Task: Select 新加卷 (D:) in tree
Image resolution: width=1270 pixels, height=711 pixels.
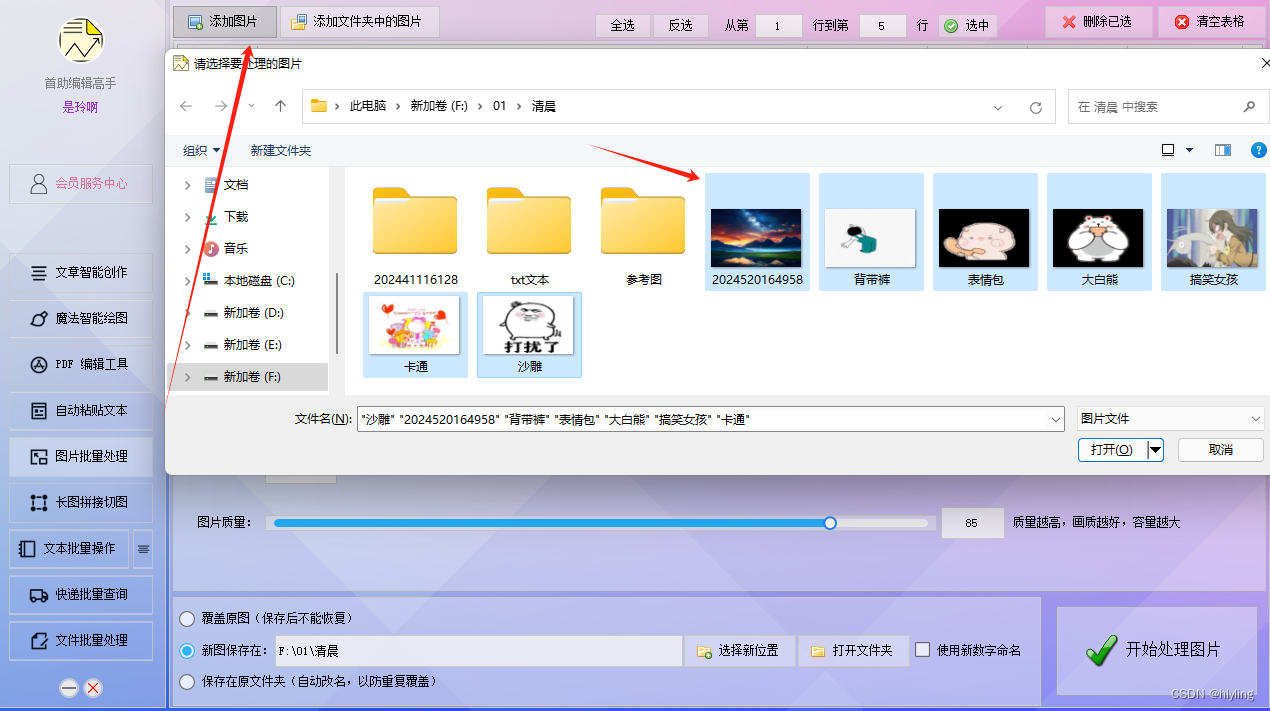Action: tap(253, 313)
